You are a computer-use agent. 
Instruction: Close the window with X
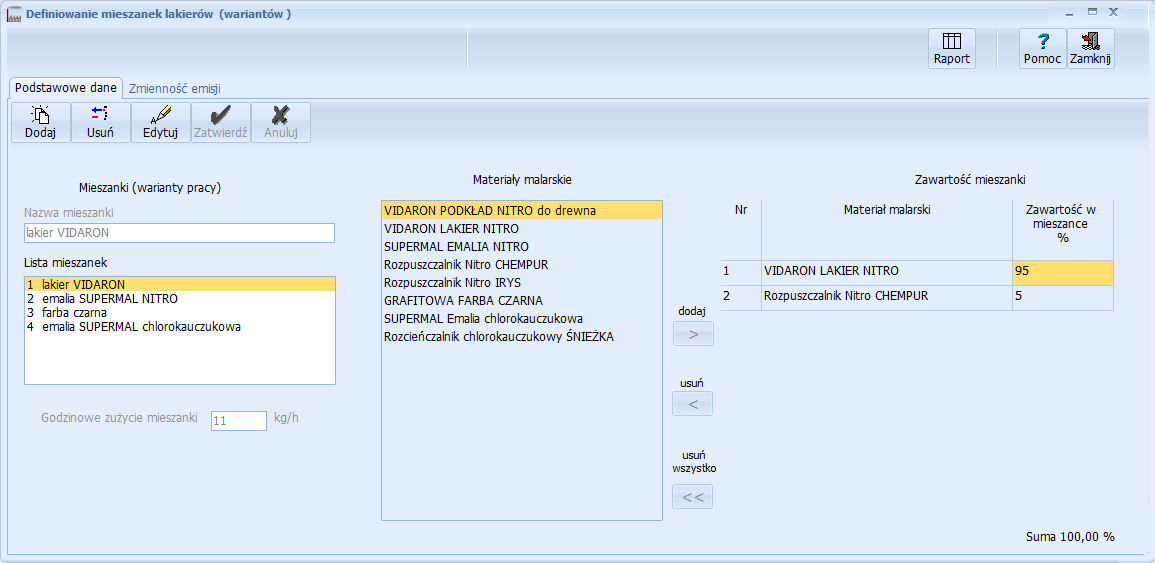pyautogui.click(x=1114, y=12)
